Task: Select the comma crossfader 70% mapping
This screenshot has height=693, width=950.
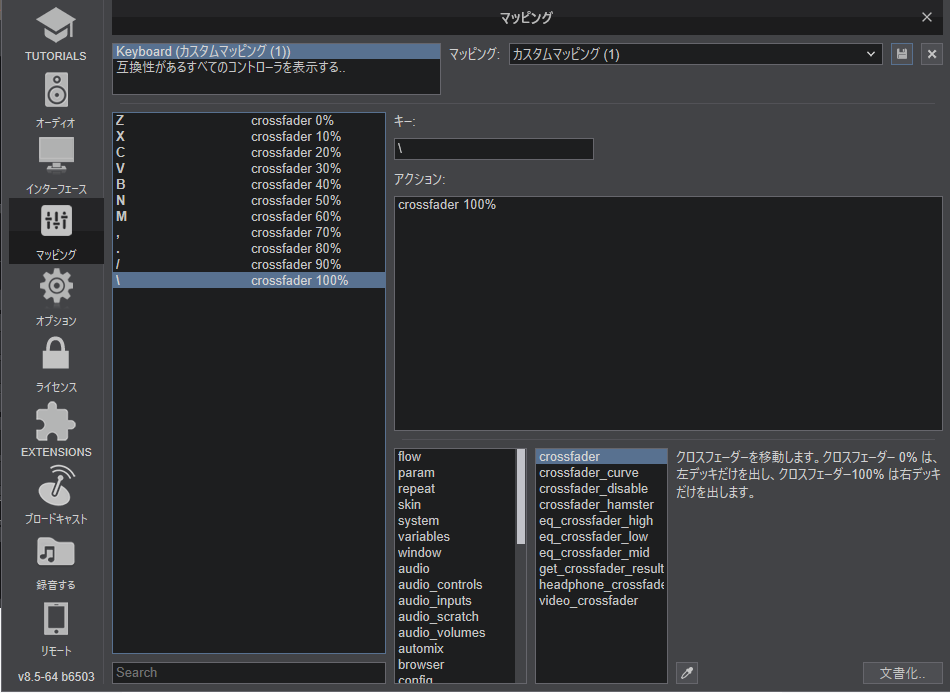Action: (248, 233)
